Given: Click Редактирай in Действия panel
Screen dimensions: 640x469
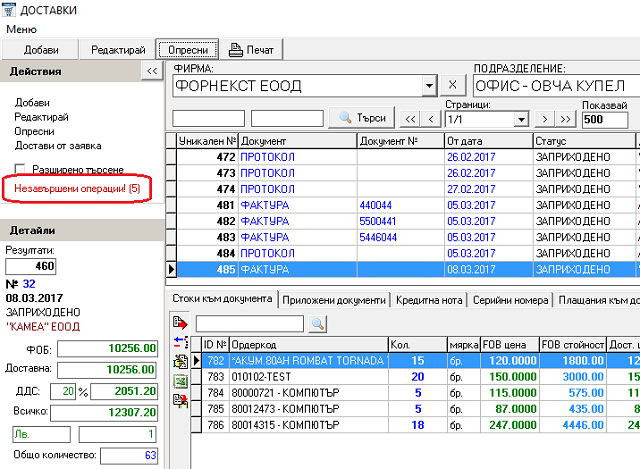Looking at the screenshot, I should 41,117.
